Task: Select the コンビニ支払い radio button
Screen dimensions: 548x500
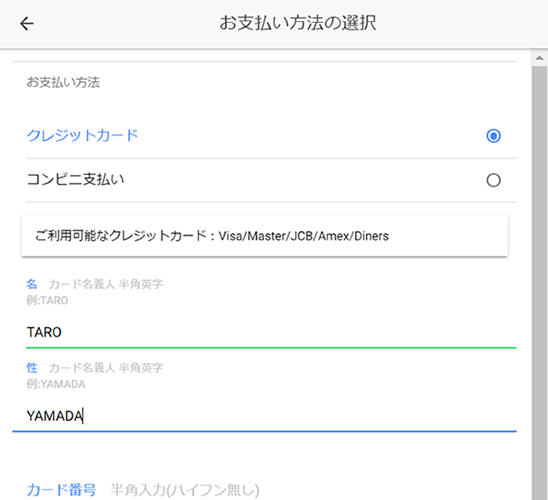Action: (x=493, y=180)
